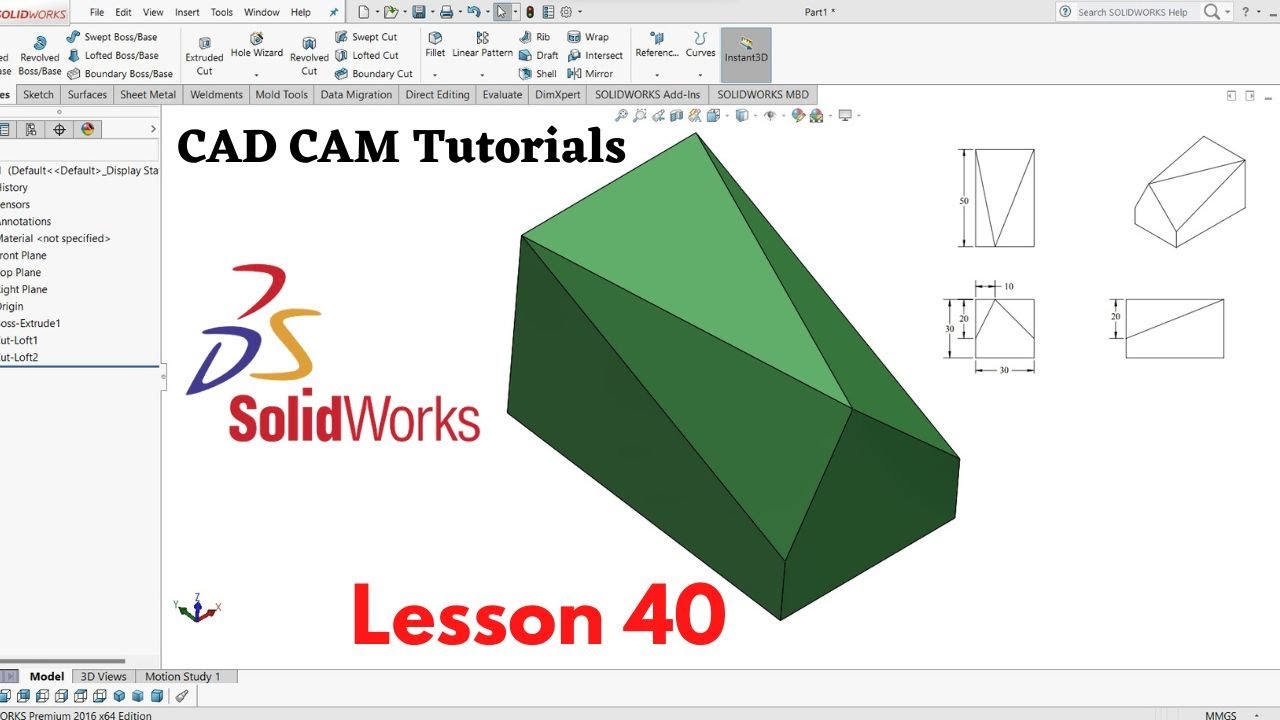Viewport: 1280px width, 720px height.
Task: Click the Edit Appearance icon
Action: pyautogui.click(x=798, y=115)
